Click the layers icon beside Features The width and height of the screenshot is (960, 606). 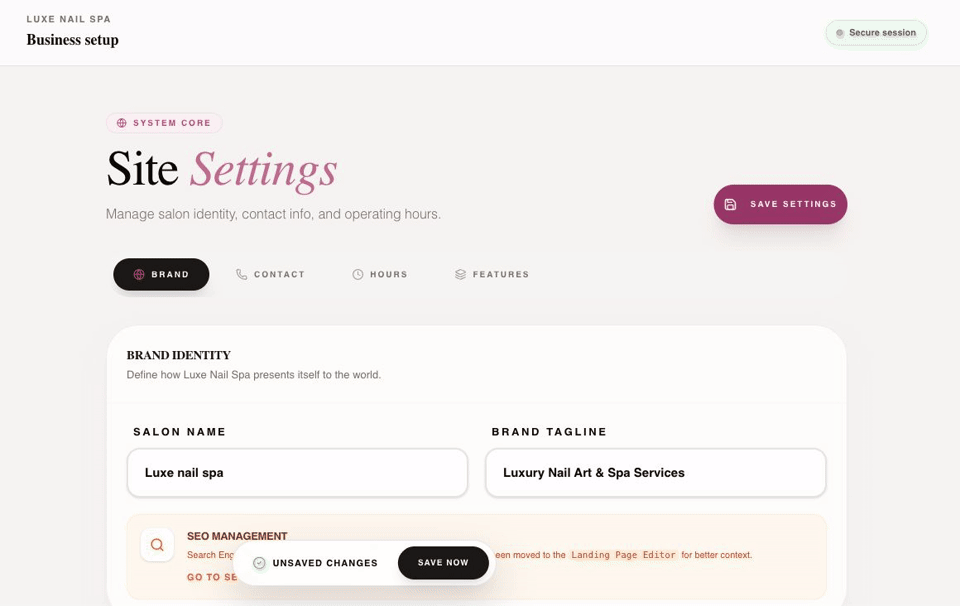pos(460,274)
